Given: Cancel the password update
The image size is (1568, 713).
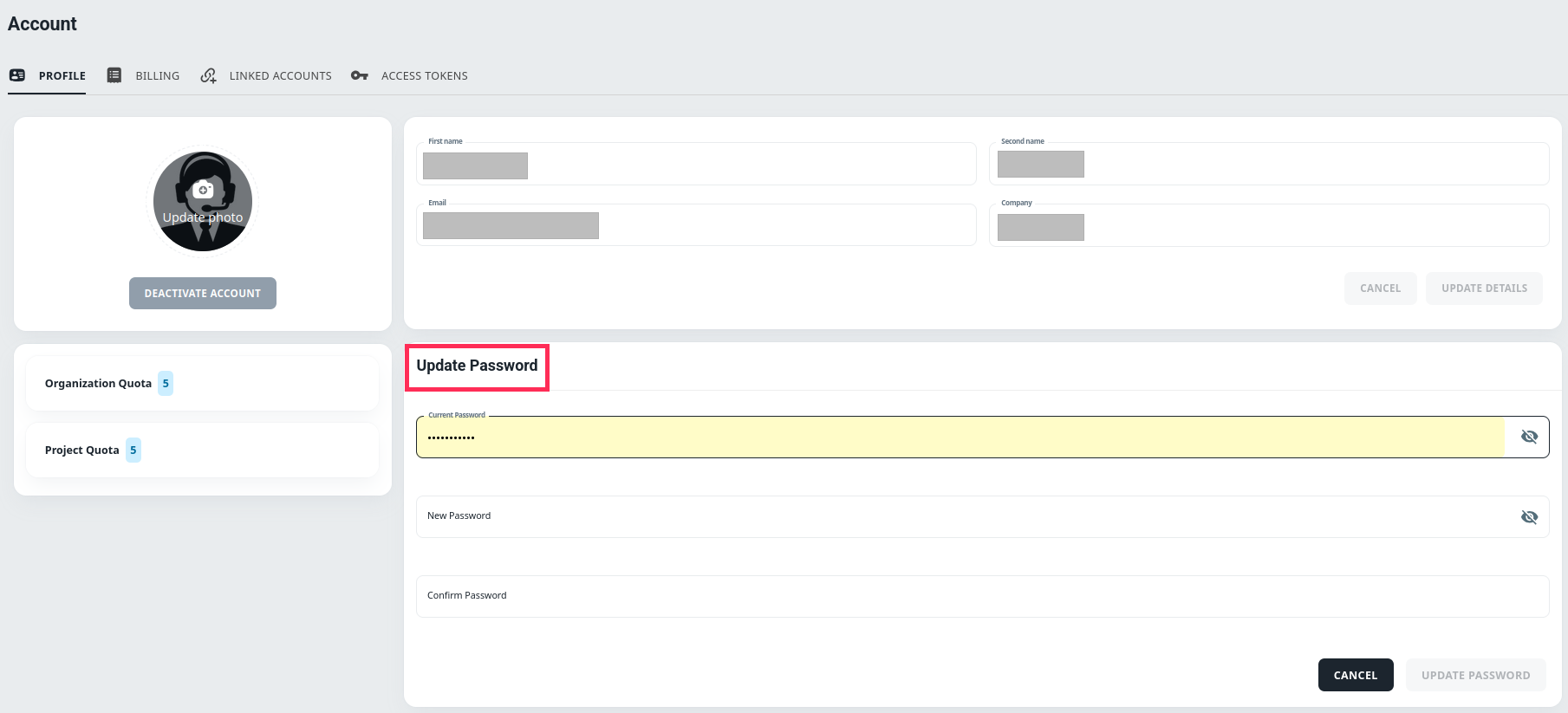Looking at the screenshot, I should pyautogui.click(x=1356, y=675).
